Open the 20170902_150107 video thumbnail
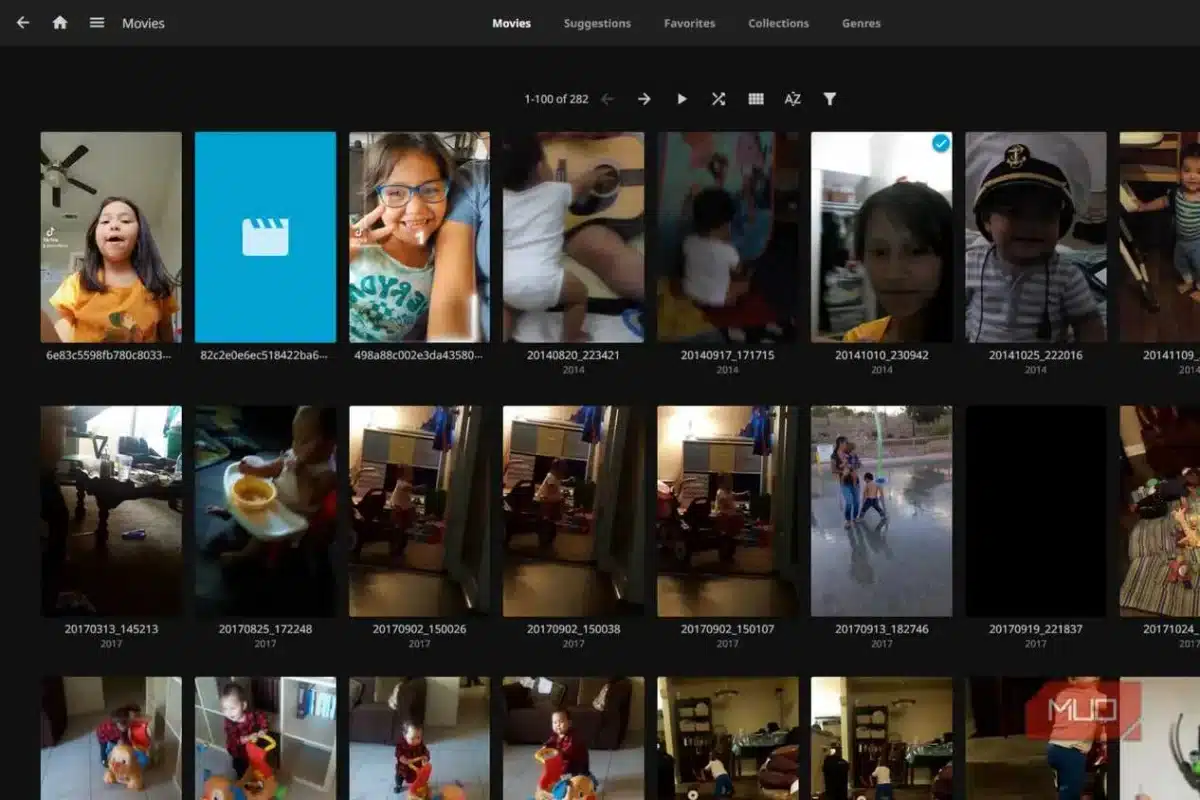Image resolution: width=1200 pixels, height=800 pixels. [727, 511]
